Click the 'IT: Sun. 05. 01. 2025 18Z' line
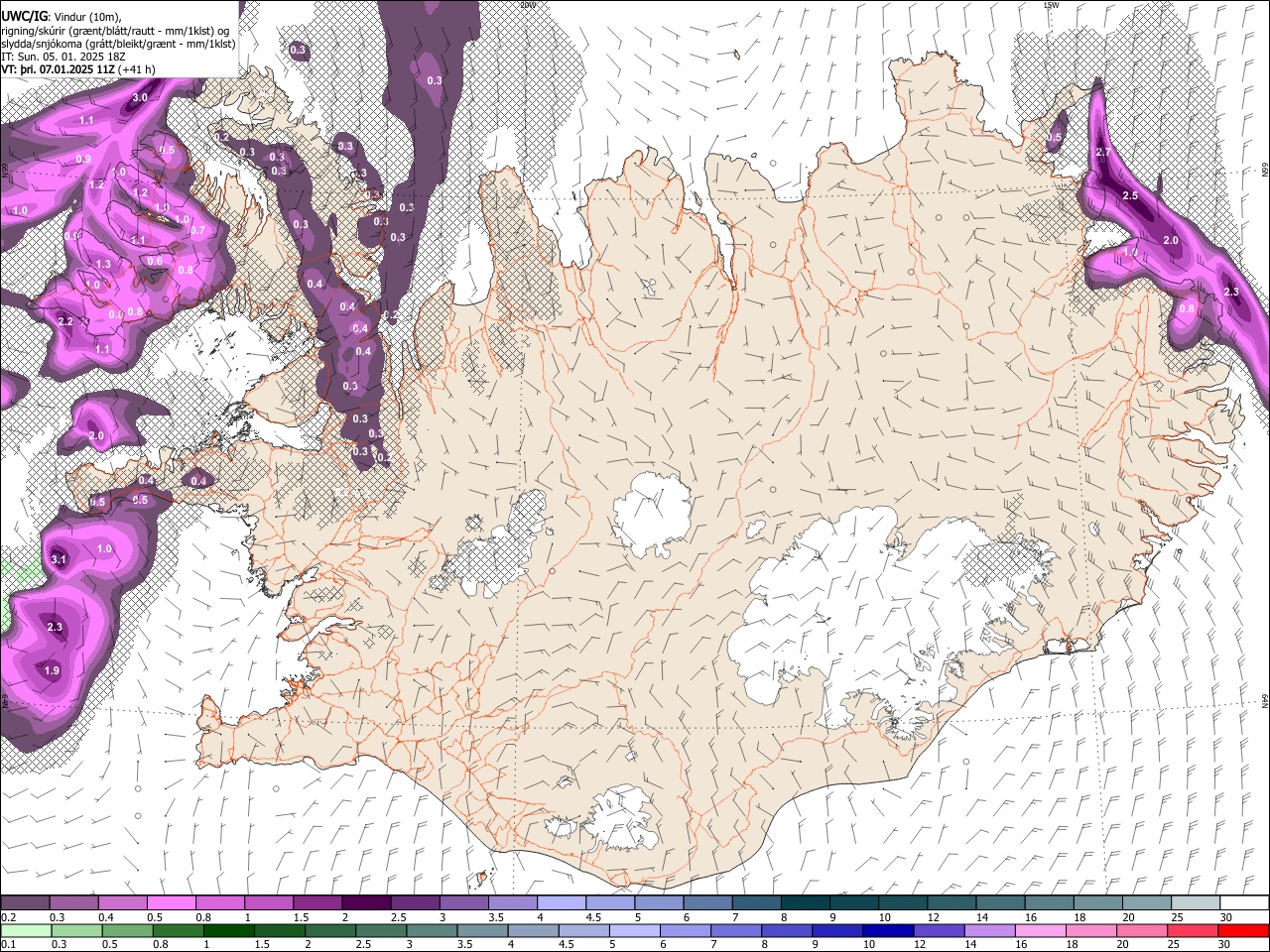This screenshot has height=952, width=1270. click(x=64, y=57)
